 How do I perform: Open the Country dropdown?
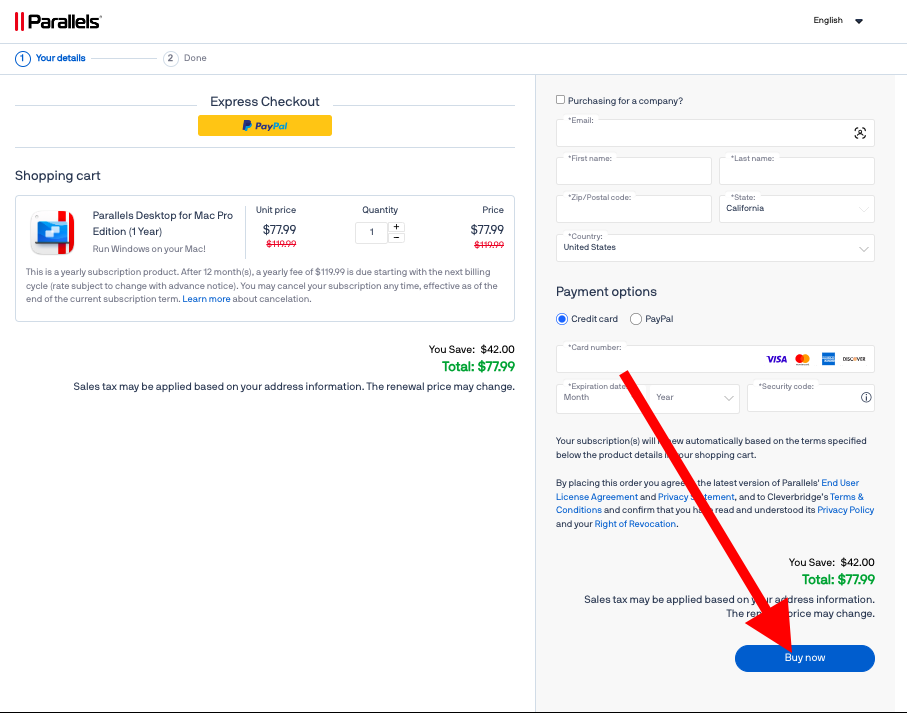pos(715,248)
